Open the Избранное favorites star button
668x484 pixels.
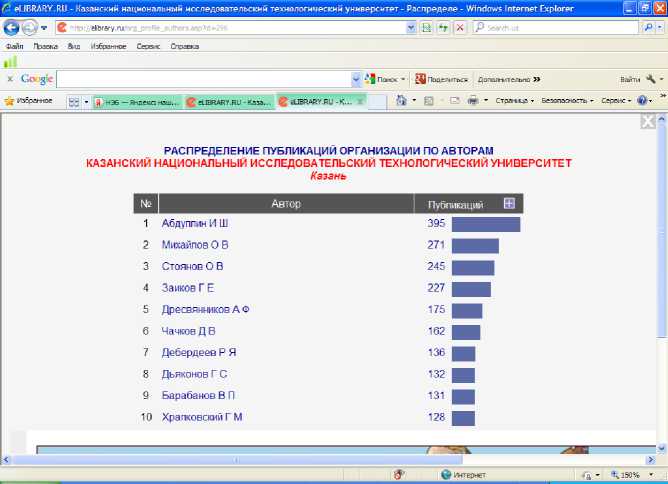(x=28, y=101)
